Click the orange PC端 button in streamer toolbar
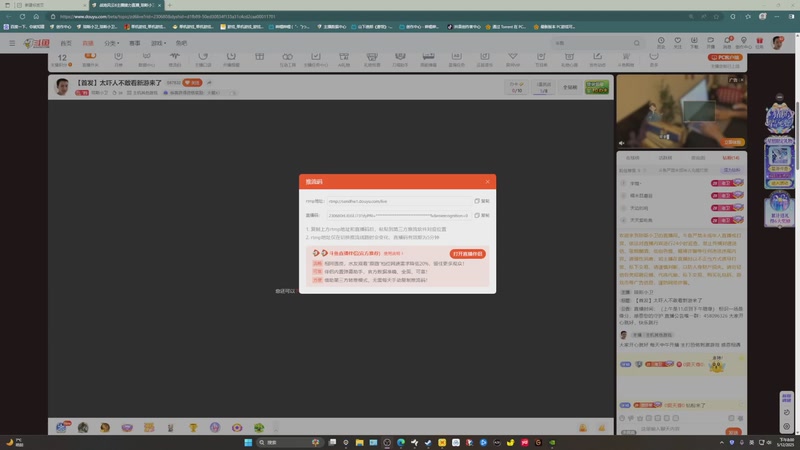The width and height of the screenshot is (800, 450). click(x=725, y=58)
